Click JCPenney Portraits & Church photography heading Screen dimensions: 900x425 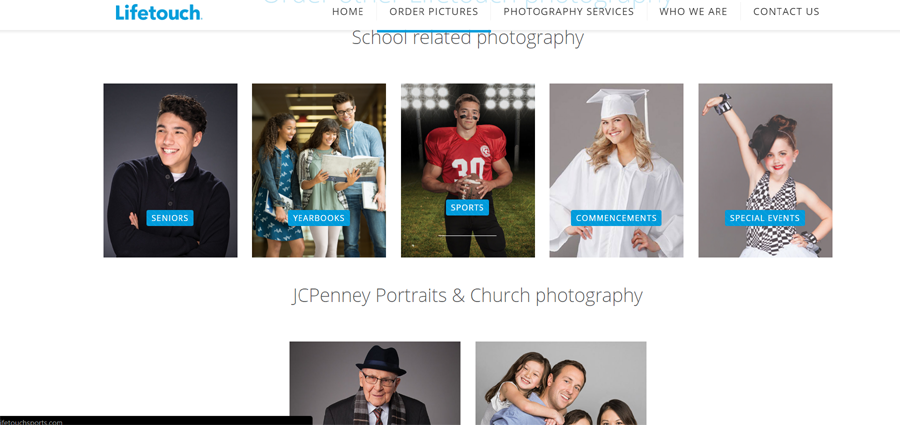click(467, 296)
